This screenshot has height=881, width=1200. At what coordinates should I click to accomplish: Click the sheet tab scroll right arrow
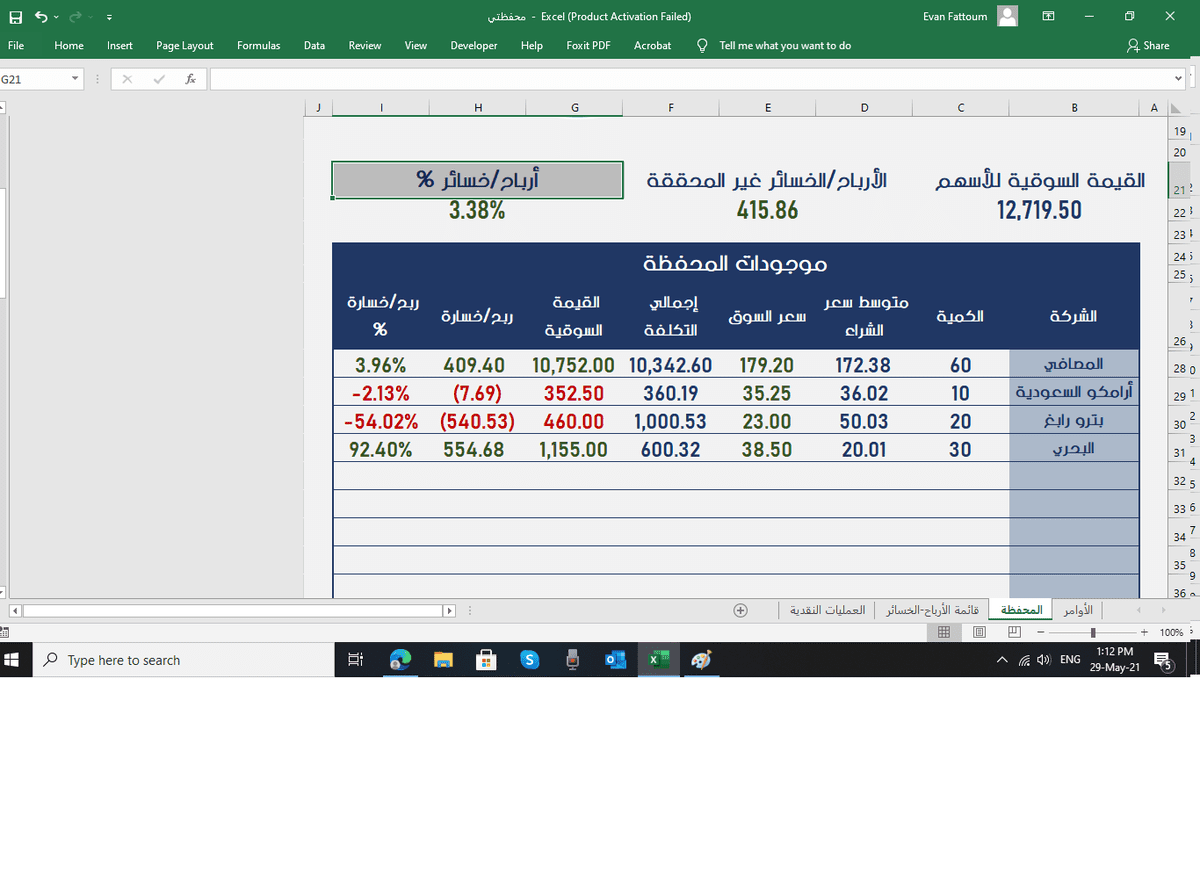click(x=1164, y=609)
